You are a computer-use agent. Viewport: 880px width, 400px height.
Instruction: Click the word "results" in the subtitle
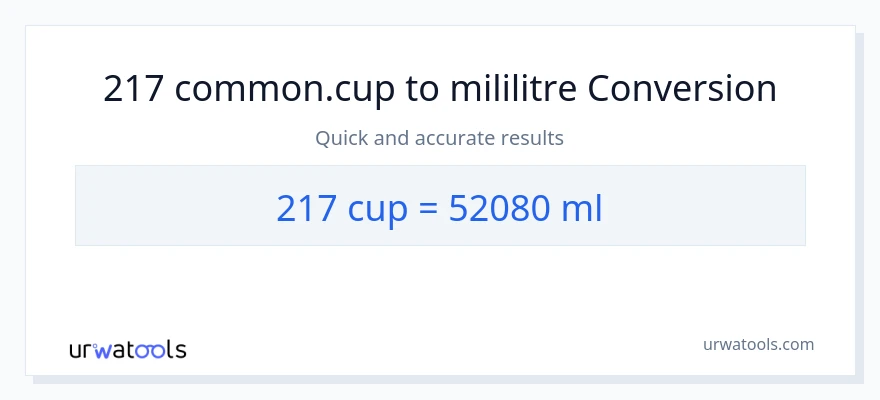tap(530, 138)
